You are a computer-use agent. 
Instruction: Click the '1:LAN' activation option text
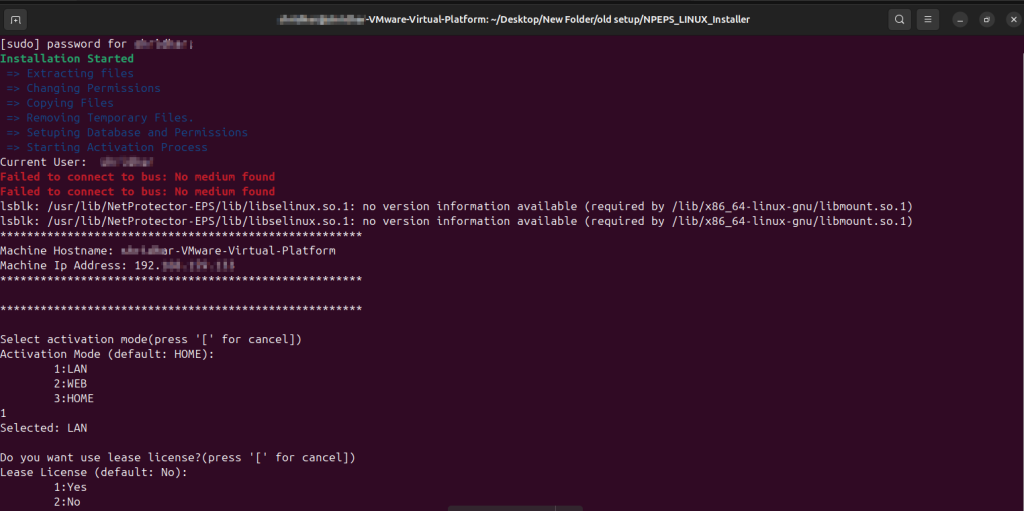[x=71, y=369]
